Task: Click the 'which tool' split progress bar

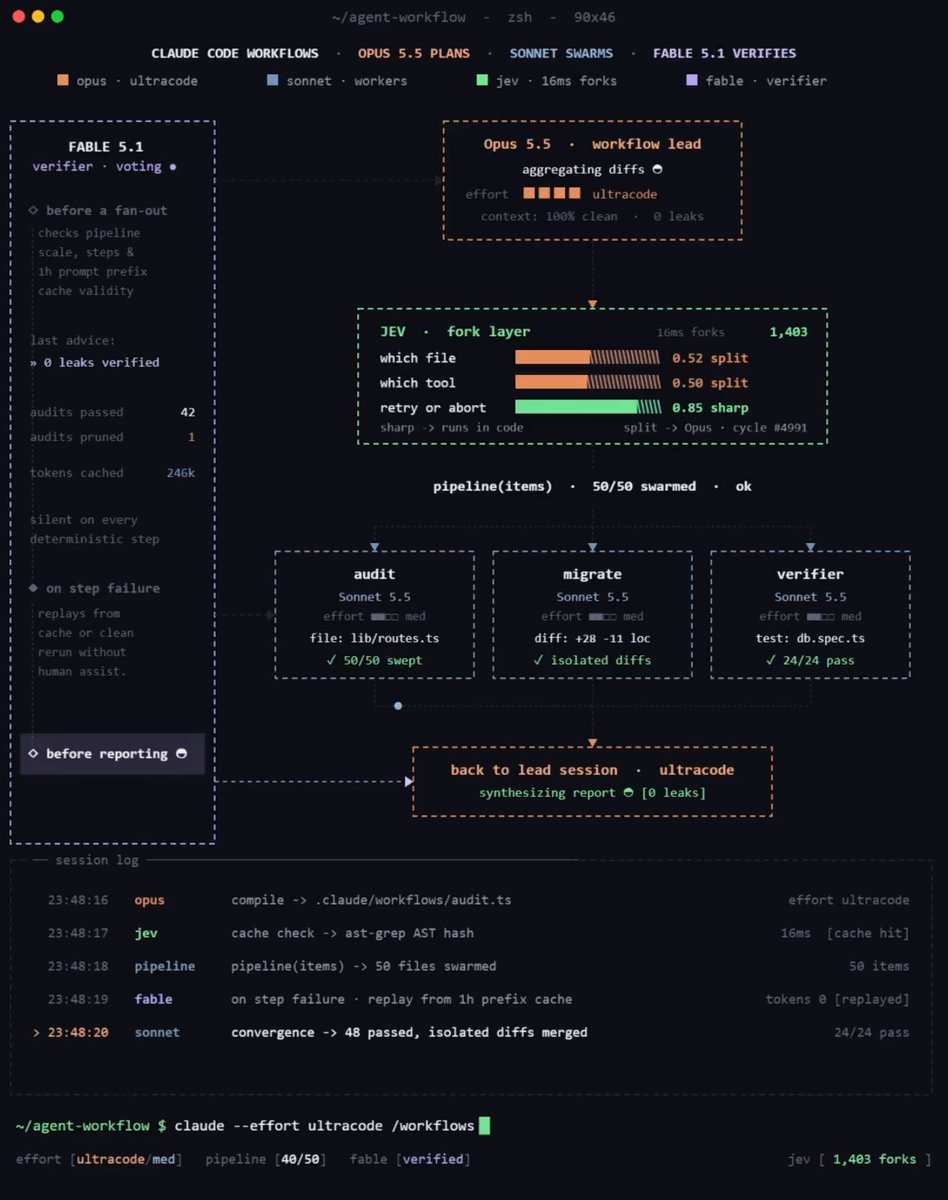Action: [588, 382]
